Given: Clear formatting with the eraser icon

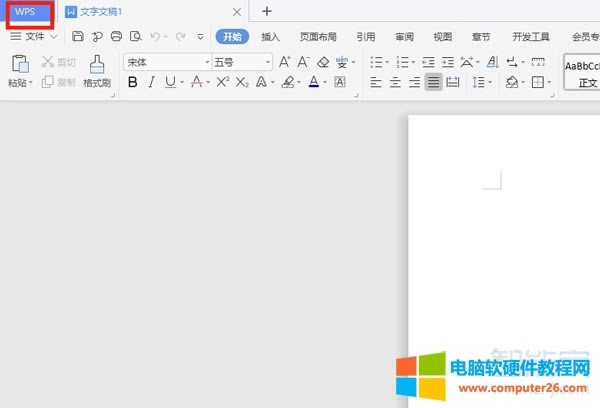Looking at the screenshot, I should point(323,62).
